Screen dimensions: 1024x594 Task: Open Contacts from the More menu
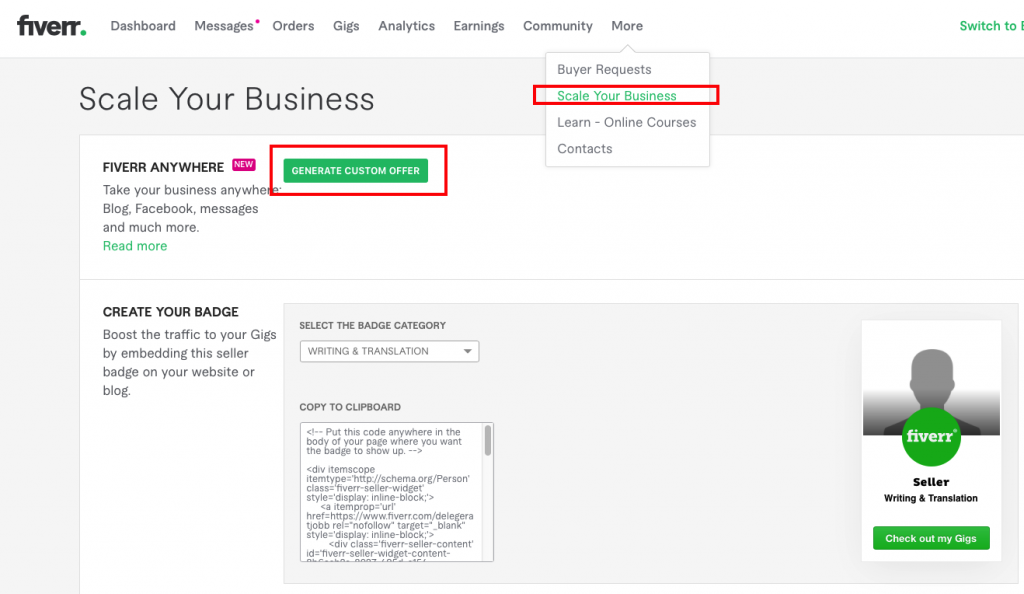[x=584, y=149]
